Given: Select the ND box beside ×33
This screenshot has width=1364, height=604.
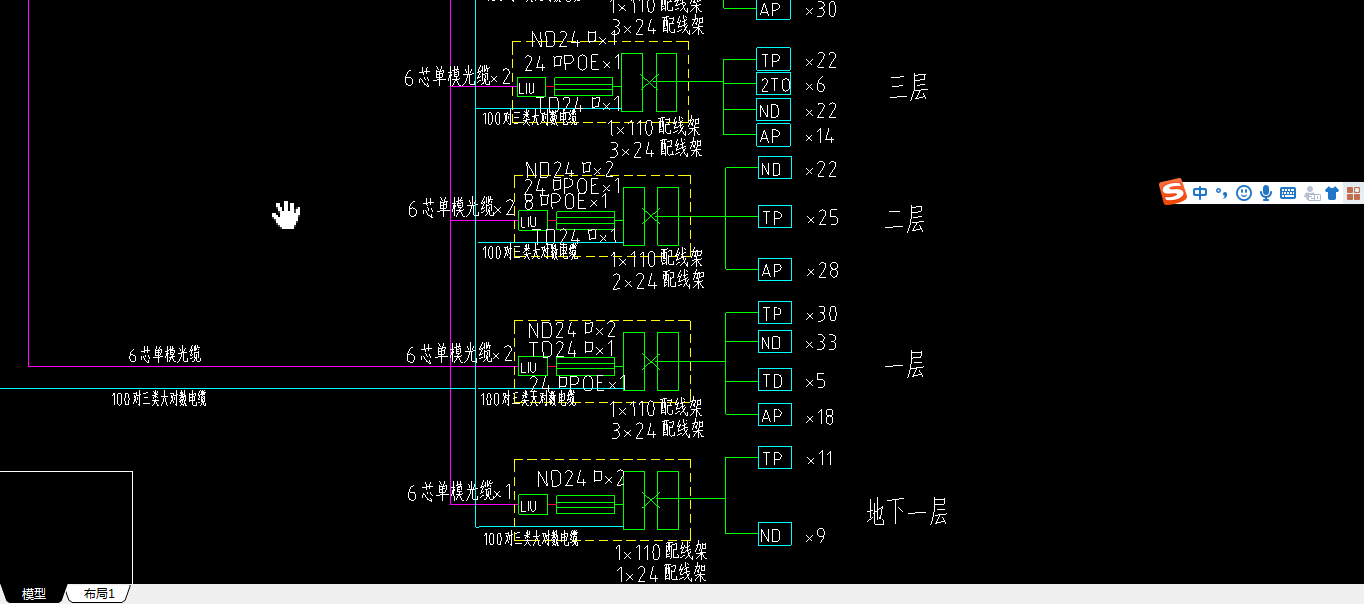Looking at the screenshot, I should pyautogui.click(x=774, y=343).
